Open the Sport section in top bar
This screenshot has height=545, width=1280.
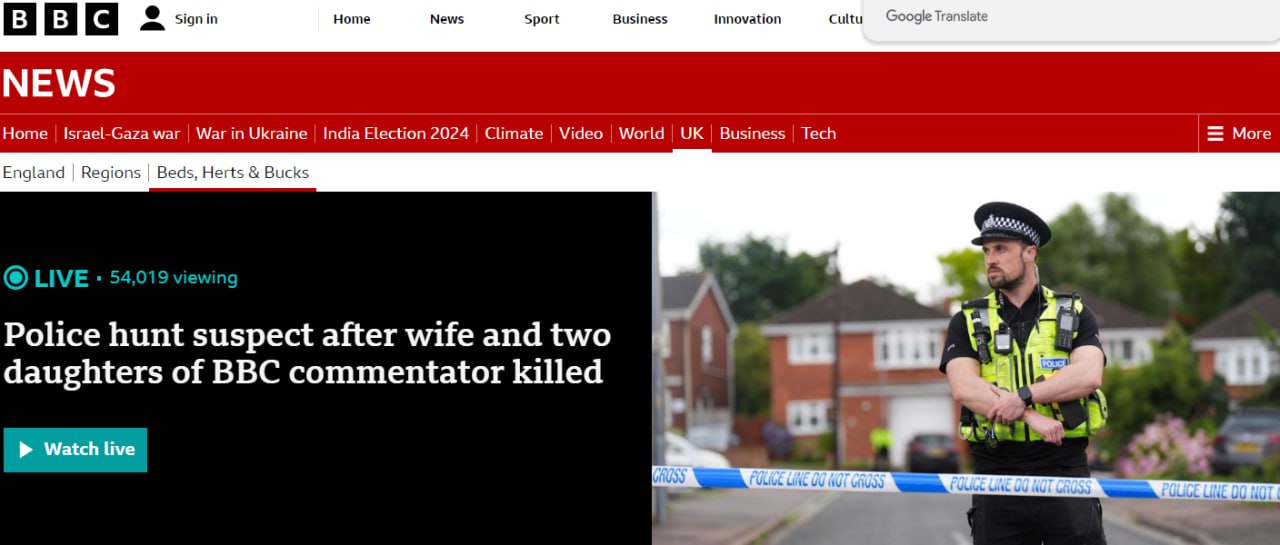pos(542,19)
